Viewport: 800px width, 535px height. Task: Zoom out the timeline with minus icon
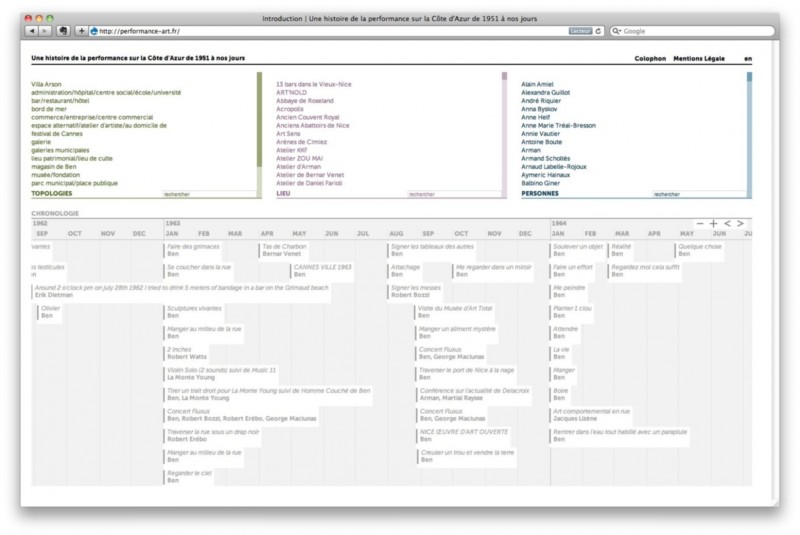(x=700, y=223)
